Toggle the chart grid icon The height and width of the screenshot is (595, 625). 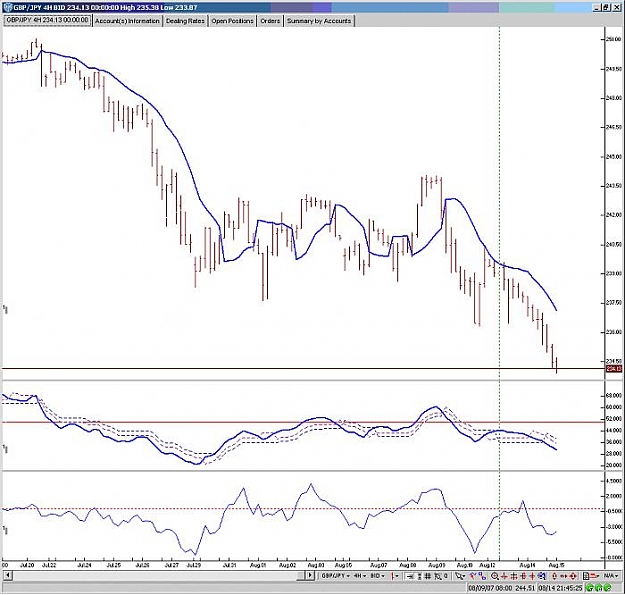click(x=427, y=576)
